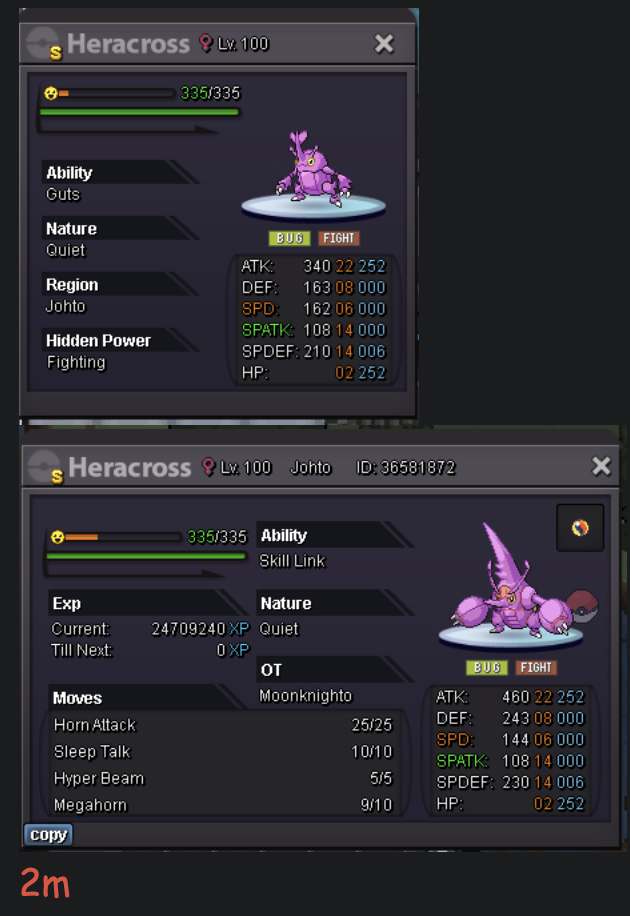This screenshot has width=630, height=916.
Task: Click the Heracross sprite in the top window
Action: click(x=313, y=168)
